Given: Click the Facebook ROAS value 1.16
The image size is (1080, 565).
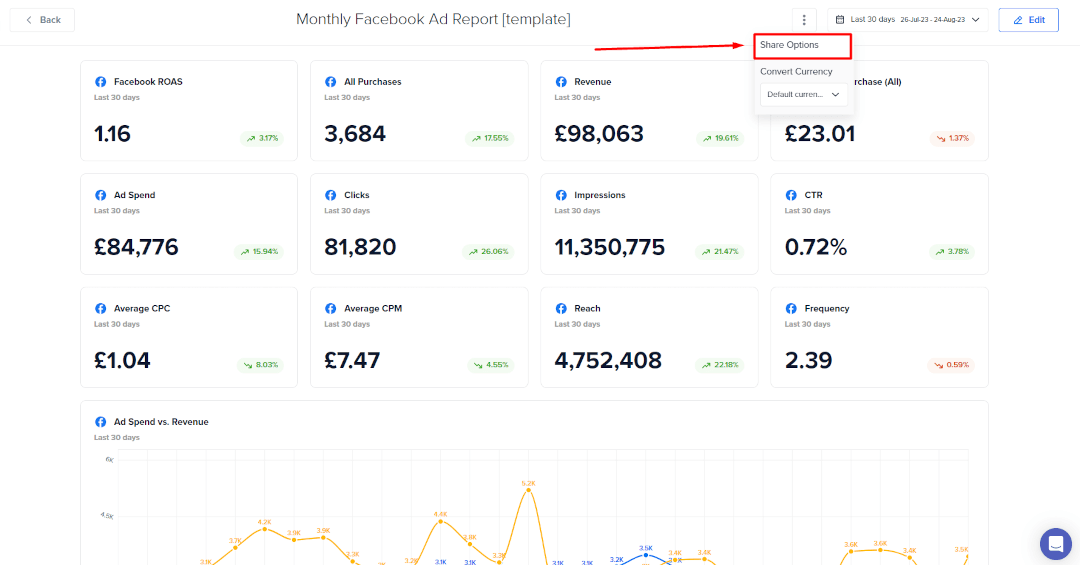Looking at the screenshot, I should (112, 134).
